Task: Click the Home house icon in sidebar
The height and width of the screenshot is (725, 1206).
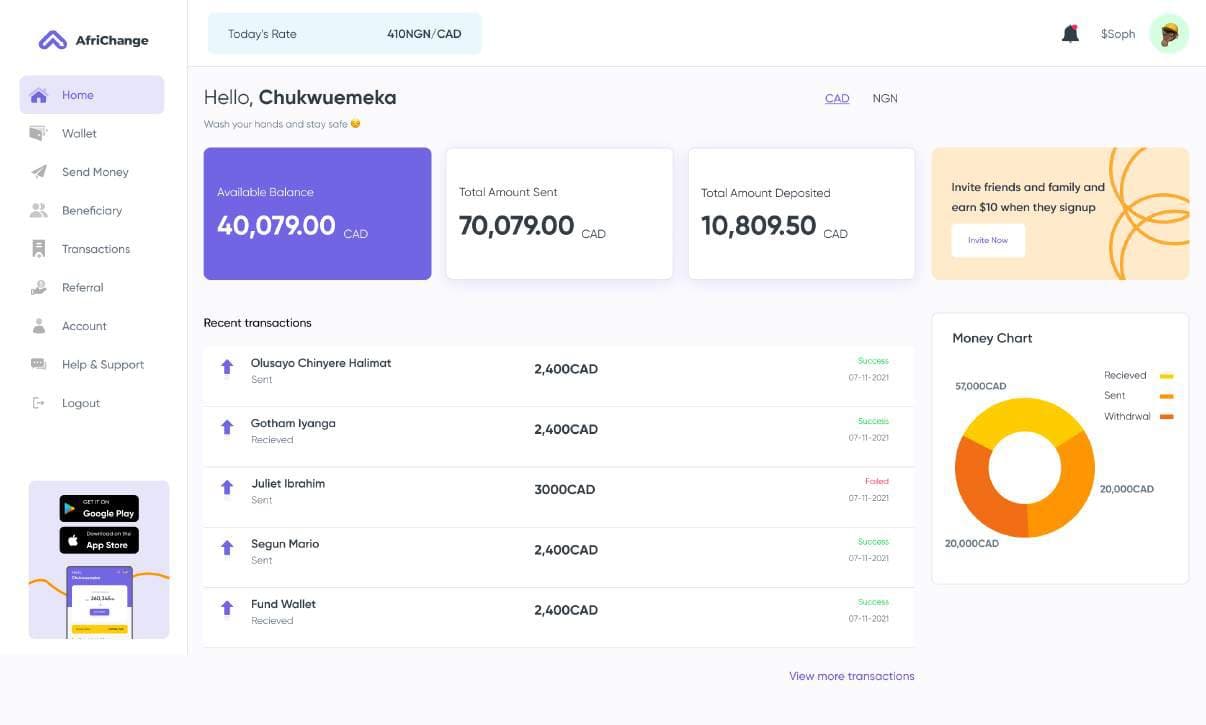Action: [x=39, y=95]
